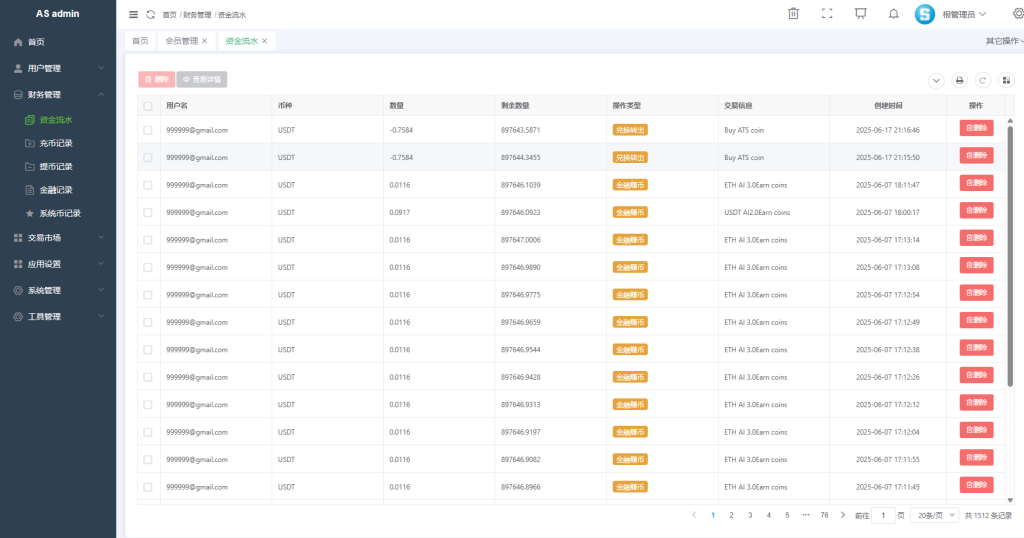The width and height of the screenshot is (1024, 538).
Task: Go to page 2
Action: pyautogui.click(x=731, y=515)
